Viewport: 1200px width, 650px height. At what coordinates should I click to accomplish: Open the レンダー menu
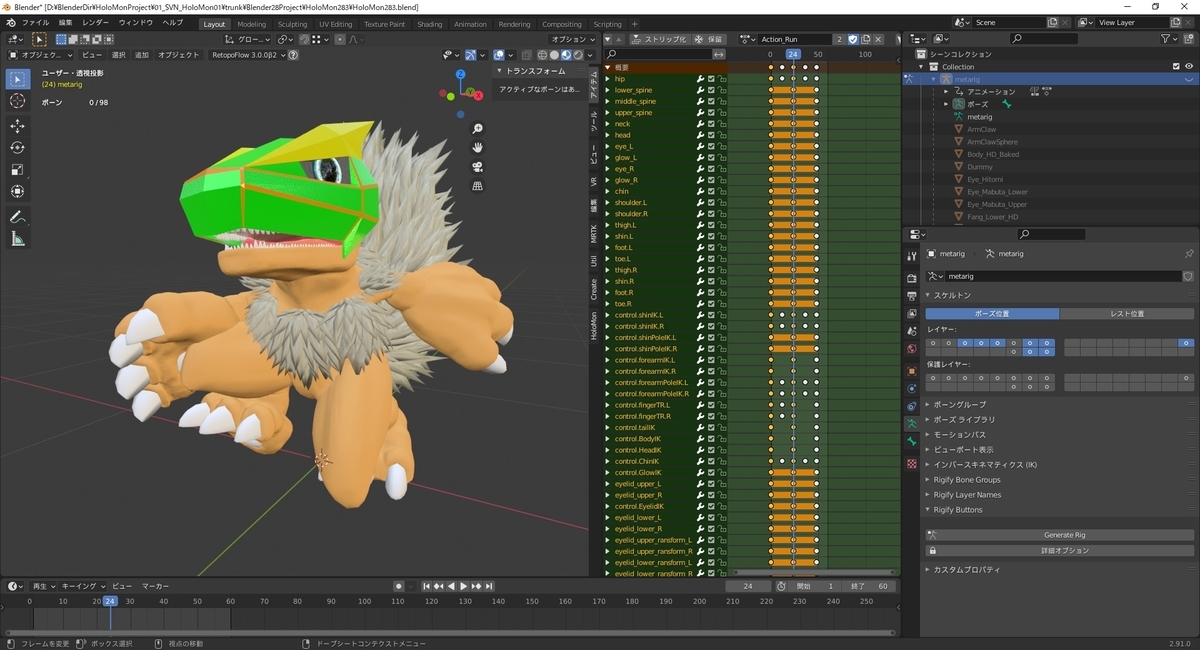[x=96, y=23]
